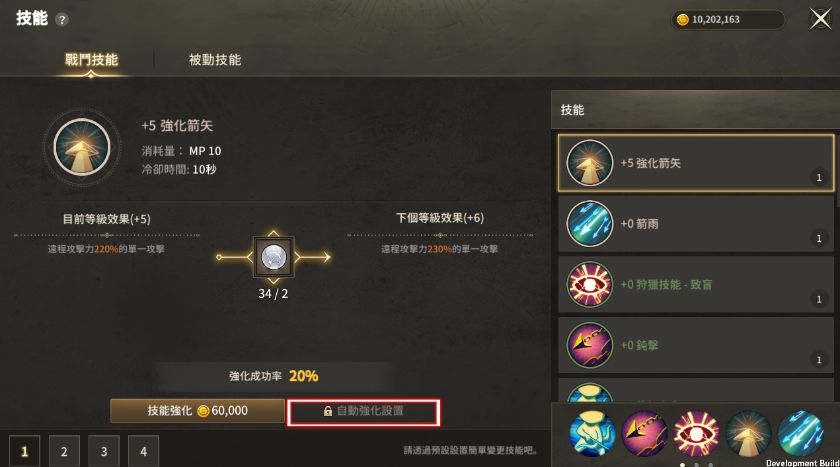Click the archer skill in bottom quick slot
840x467 pixels.
tap(592, 433)
